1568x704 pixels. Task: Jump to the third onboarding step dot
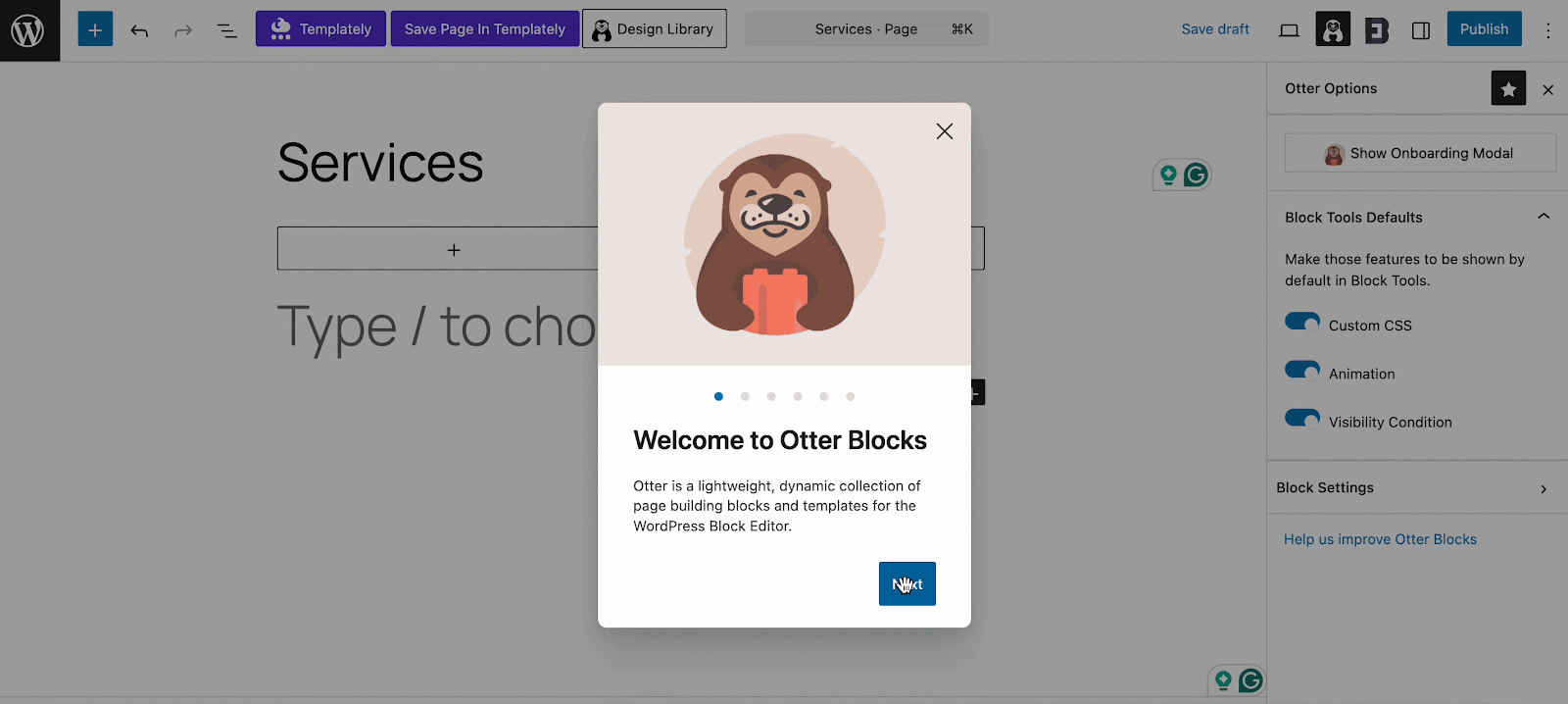click(x=771, y=396)
